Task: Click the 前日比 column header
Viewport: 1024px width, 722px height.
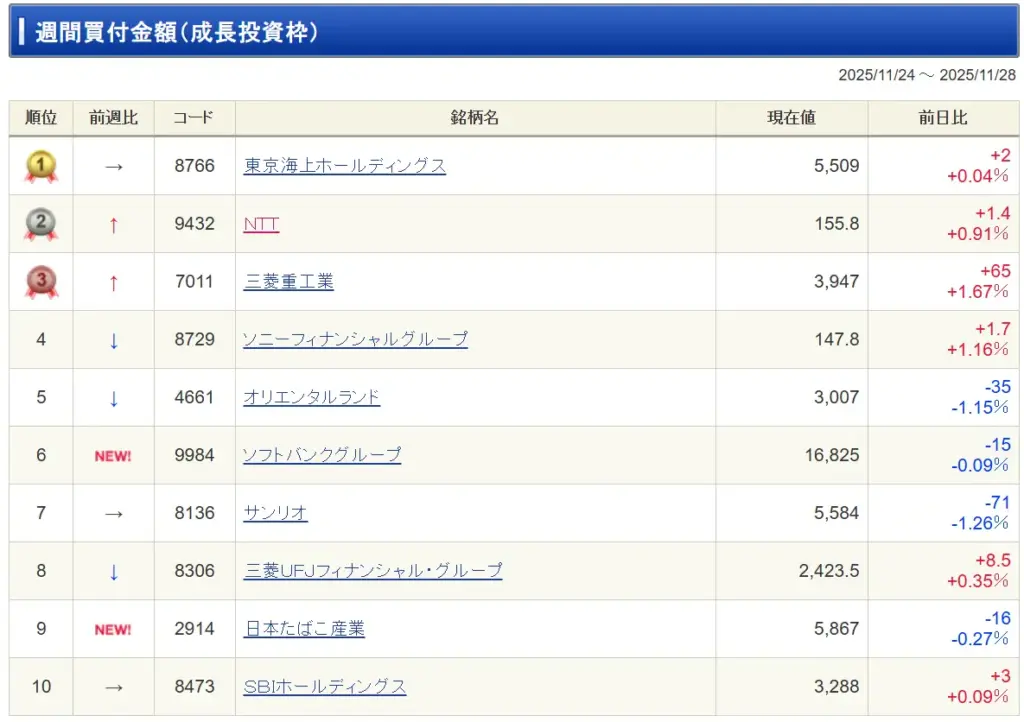Action: pos(943,118)
